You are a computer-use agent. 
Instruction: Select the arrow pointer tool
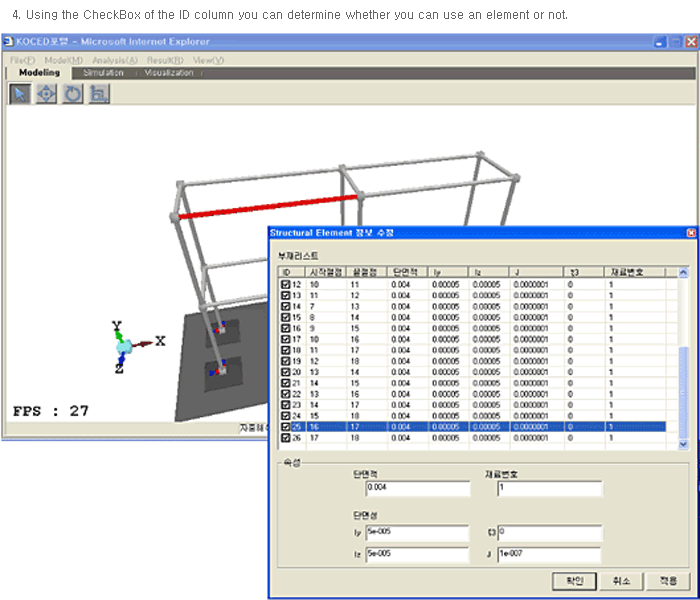(x=20, y=94)
